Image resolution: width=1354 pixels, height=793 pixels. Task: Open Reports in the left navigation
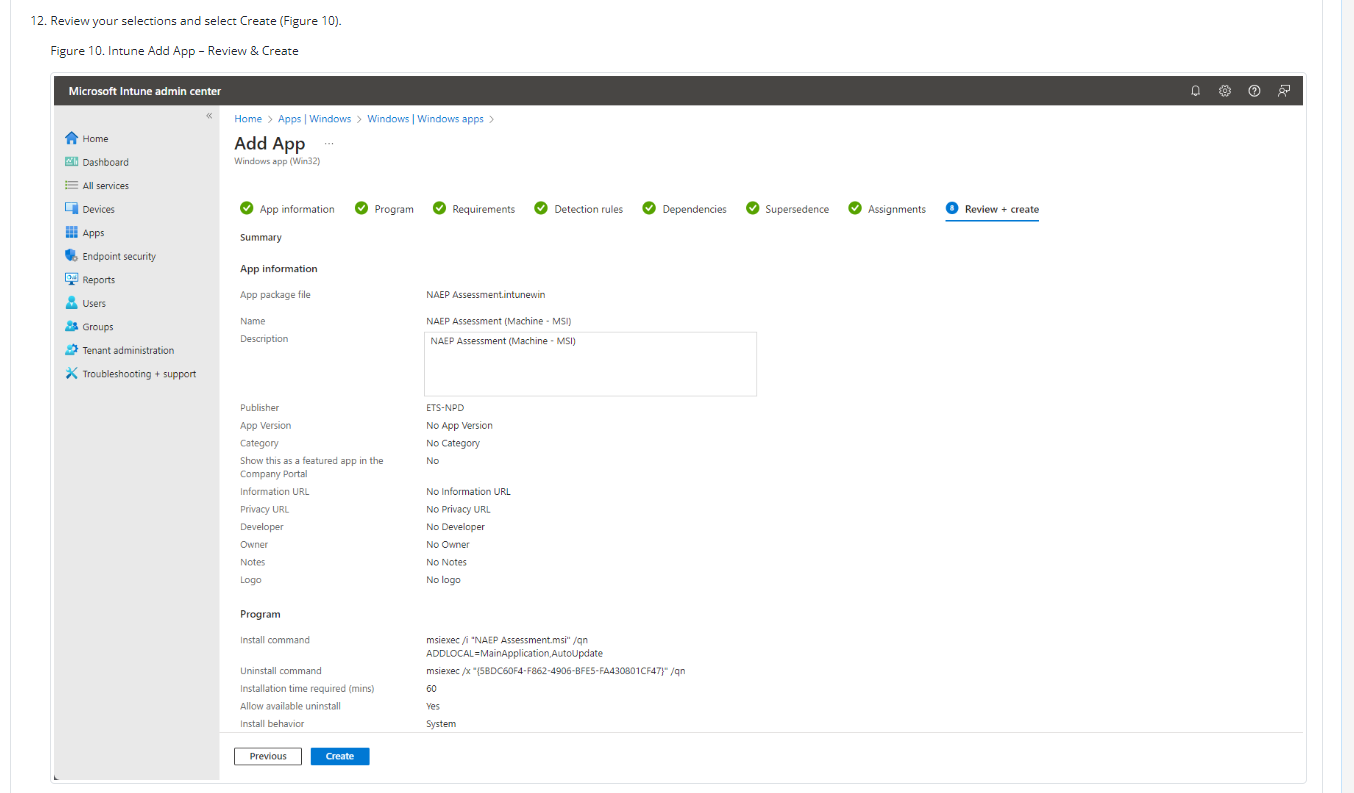[90, 280]
